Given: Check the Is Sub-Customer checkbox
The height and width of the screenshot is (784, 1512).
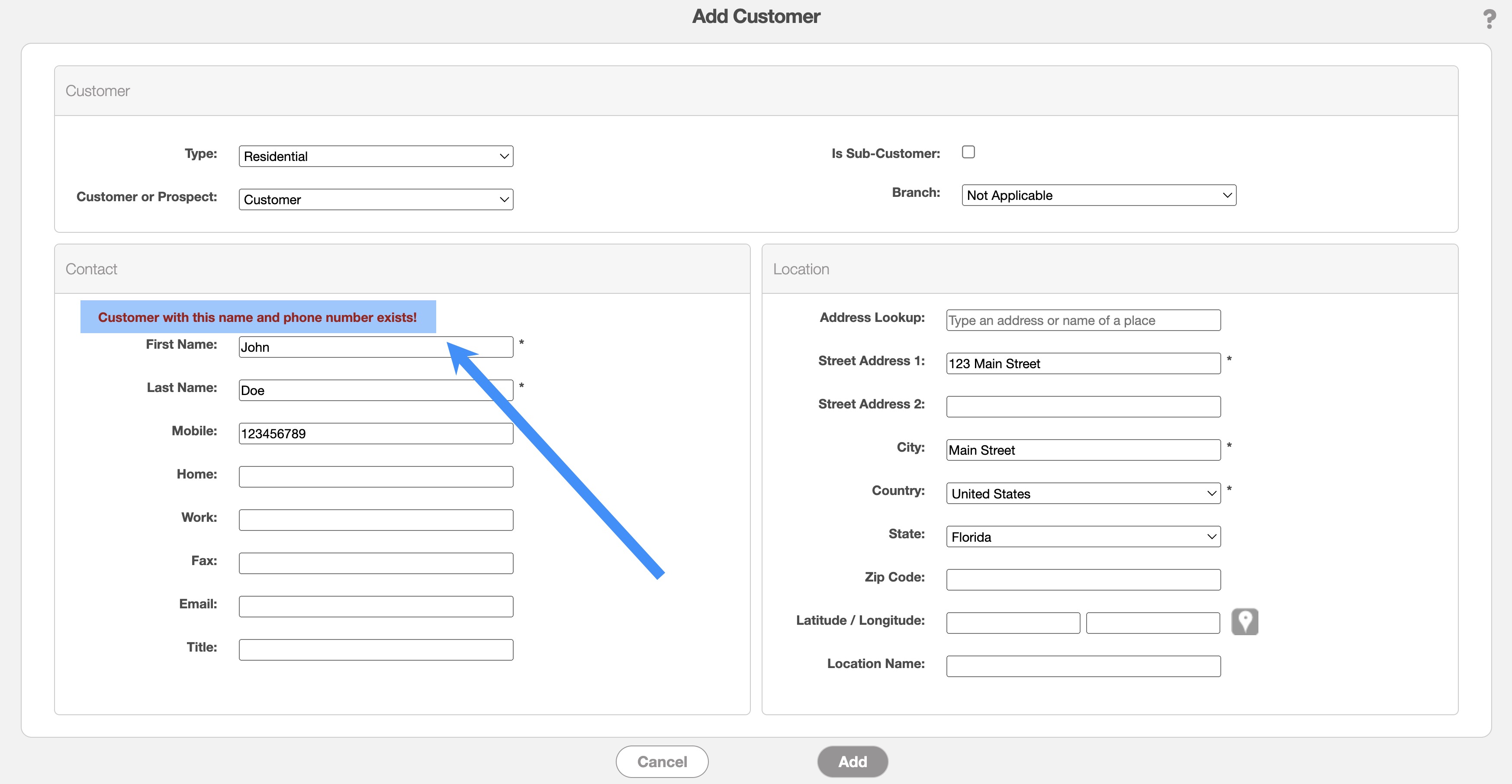Looking at the screenshot, I should (968, 153).
